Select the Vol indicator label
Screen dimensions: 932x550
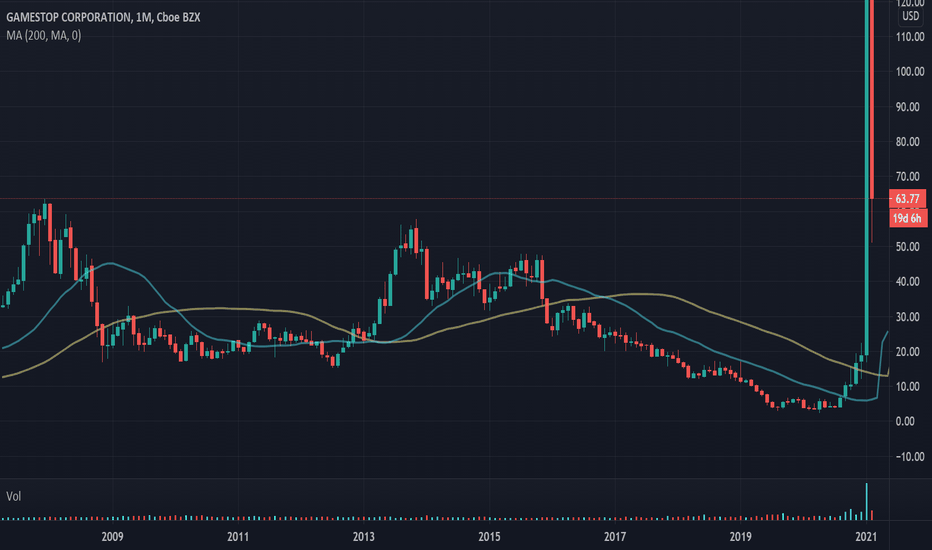point(14,496)
